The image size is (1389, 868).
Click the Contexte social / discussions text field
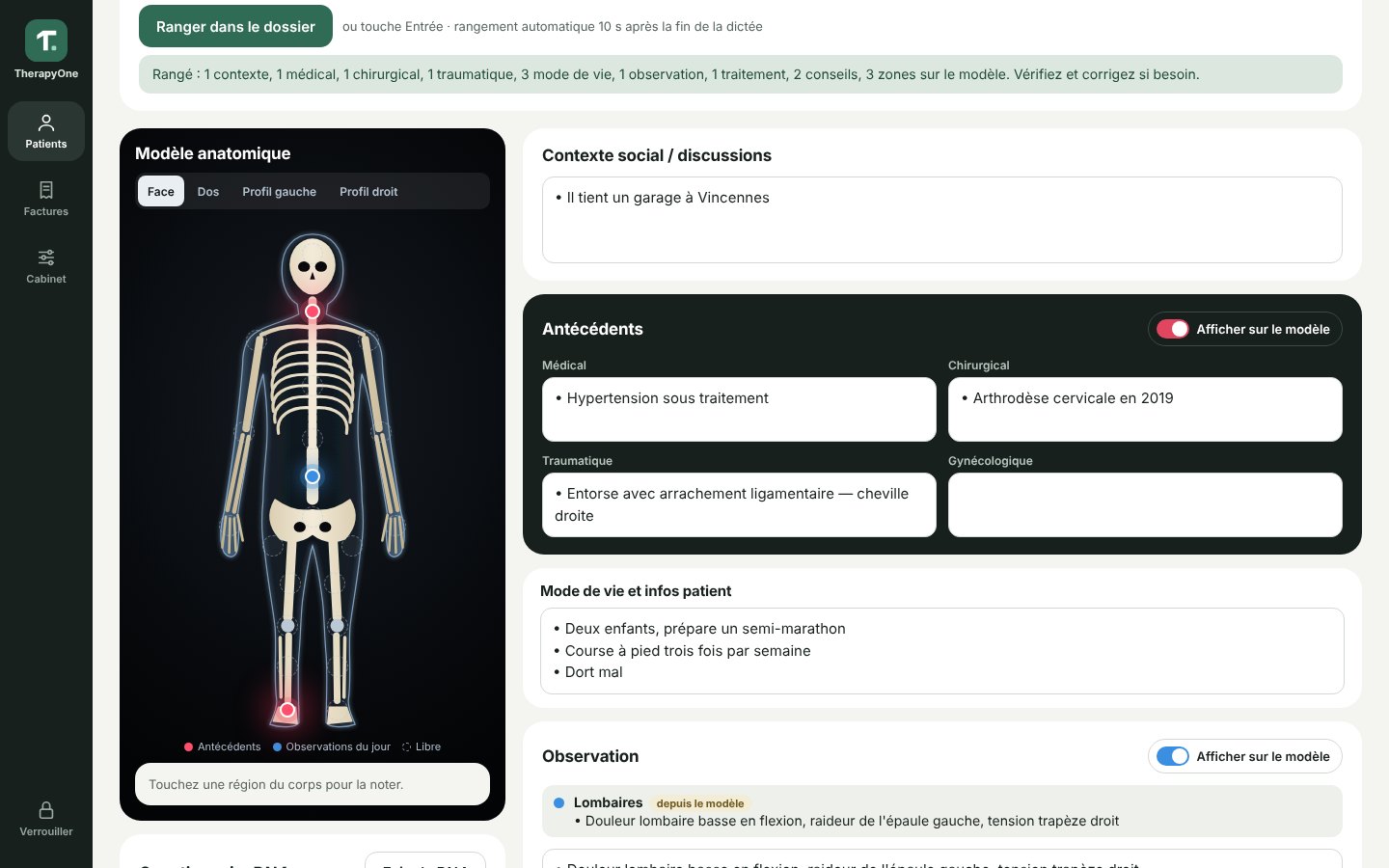click(x=942, y=220)
